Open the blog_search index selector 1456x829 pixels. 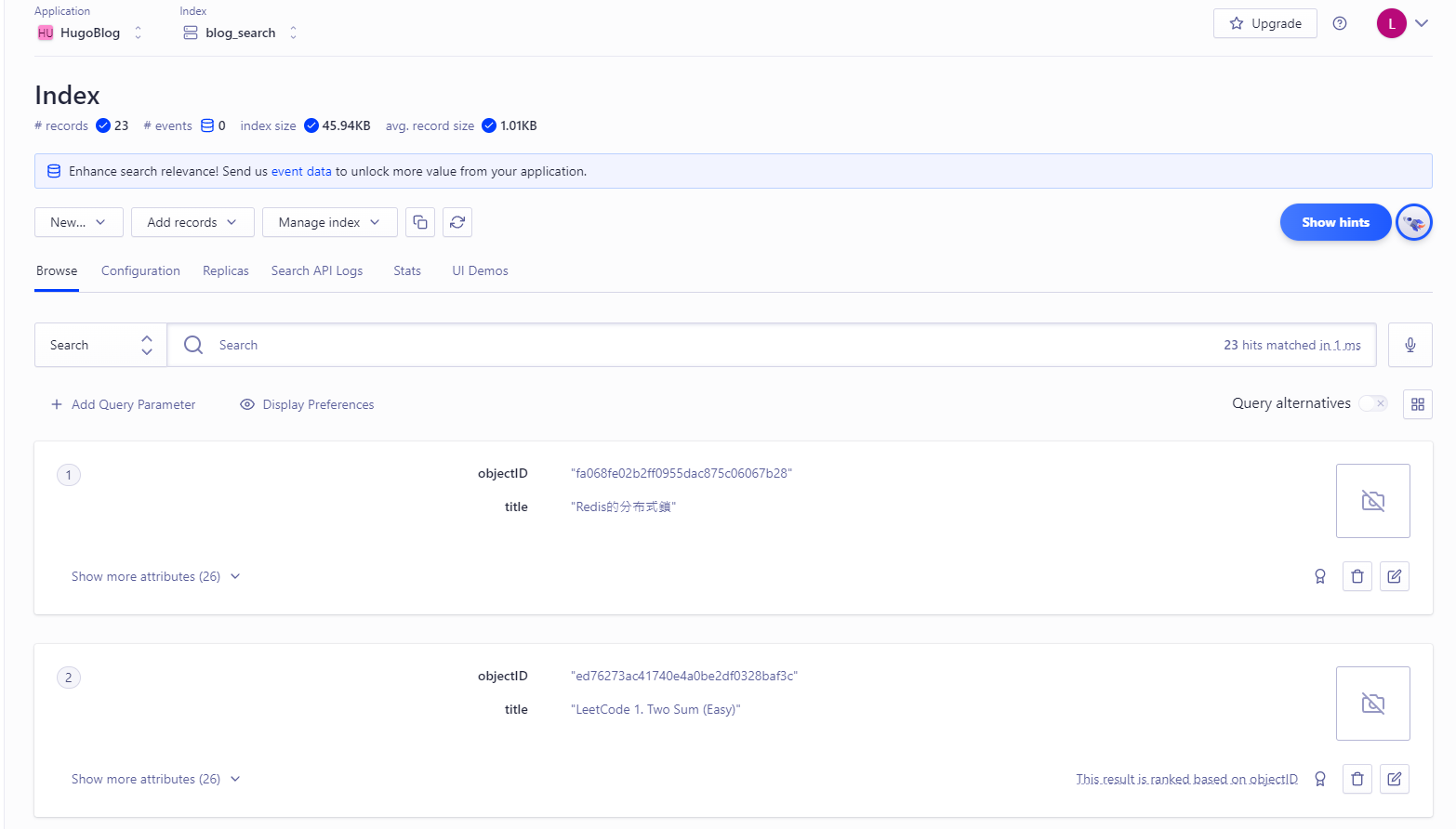tap(240, 33)
